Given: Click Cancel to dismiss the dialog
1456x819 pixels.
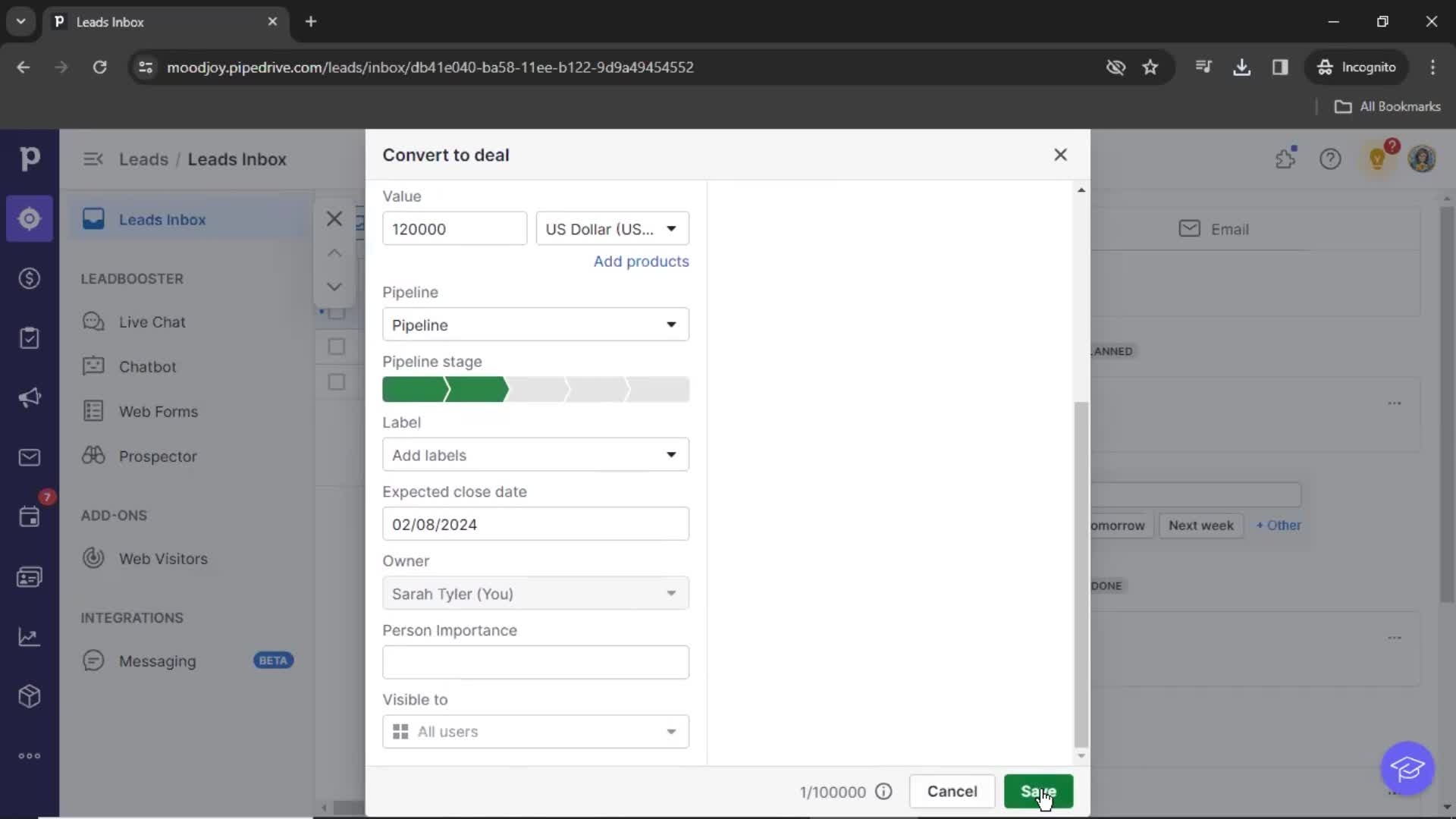Looking at the screenshot, I should (951, 791).
